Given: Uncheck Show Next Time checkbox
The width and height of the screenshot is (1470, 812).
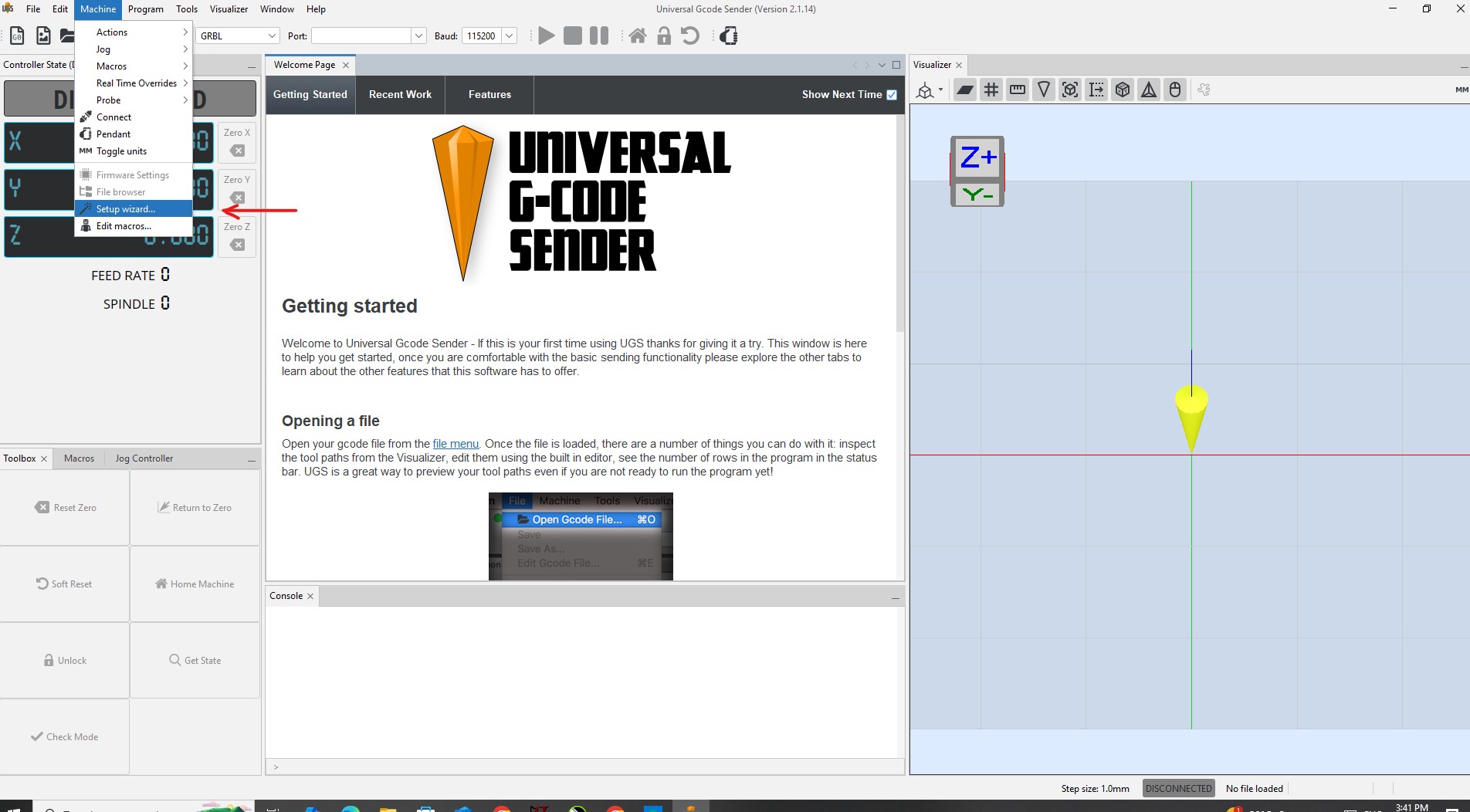Looking at the screenshot, I should pyautogui.click(x=892, y=95).
